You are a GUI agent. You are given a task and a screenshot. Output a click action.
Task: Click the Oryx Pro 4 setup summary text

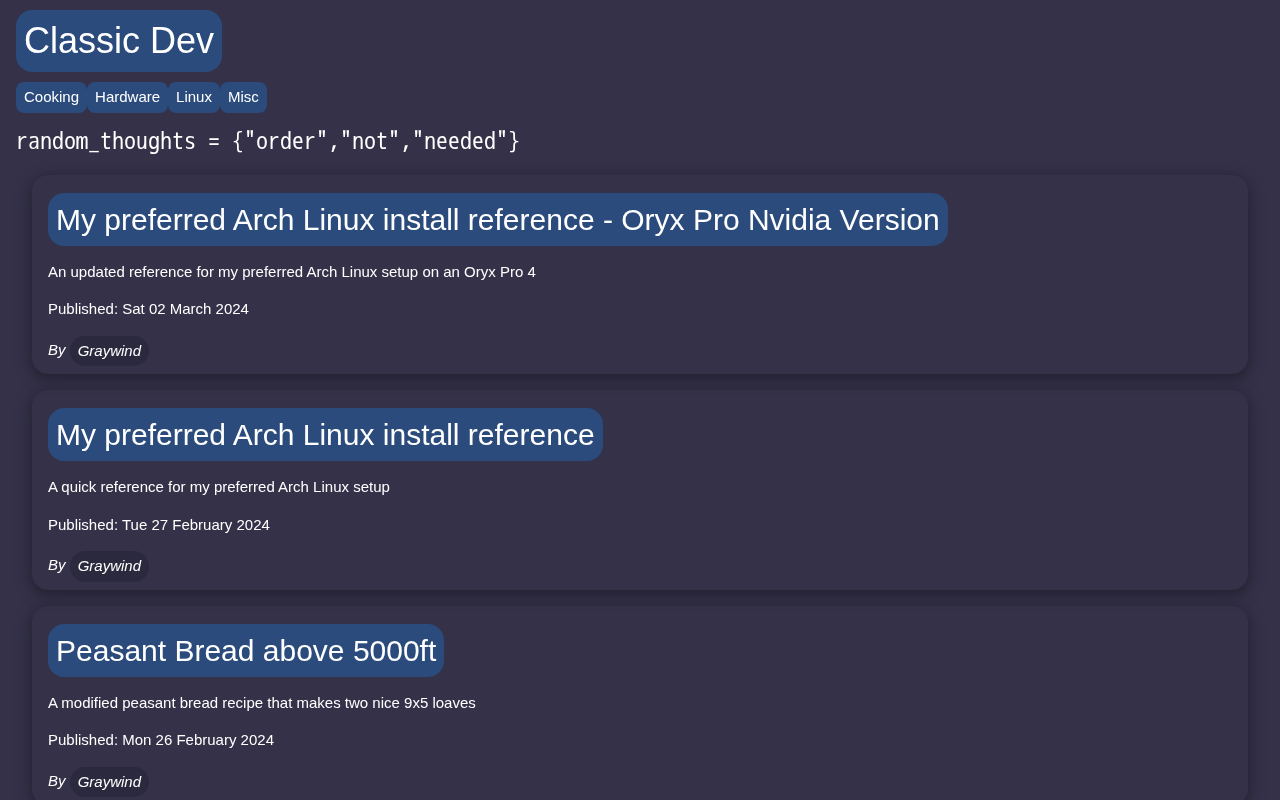(292, 272)
